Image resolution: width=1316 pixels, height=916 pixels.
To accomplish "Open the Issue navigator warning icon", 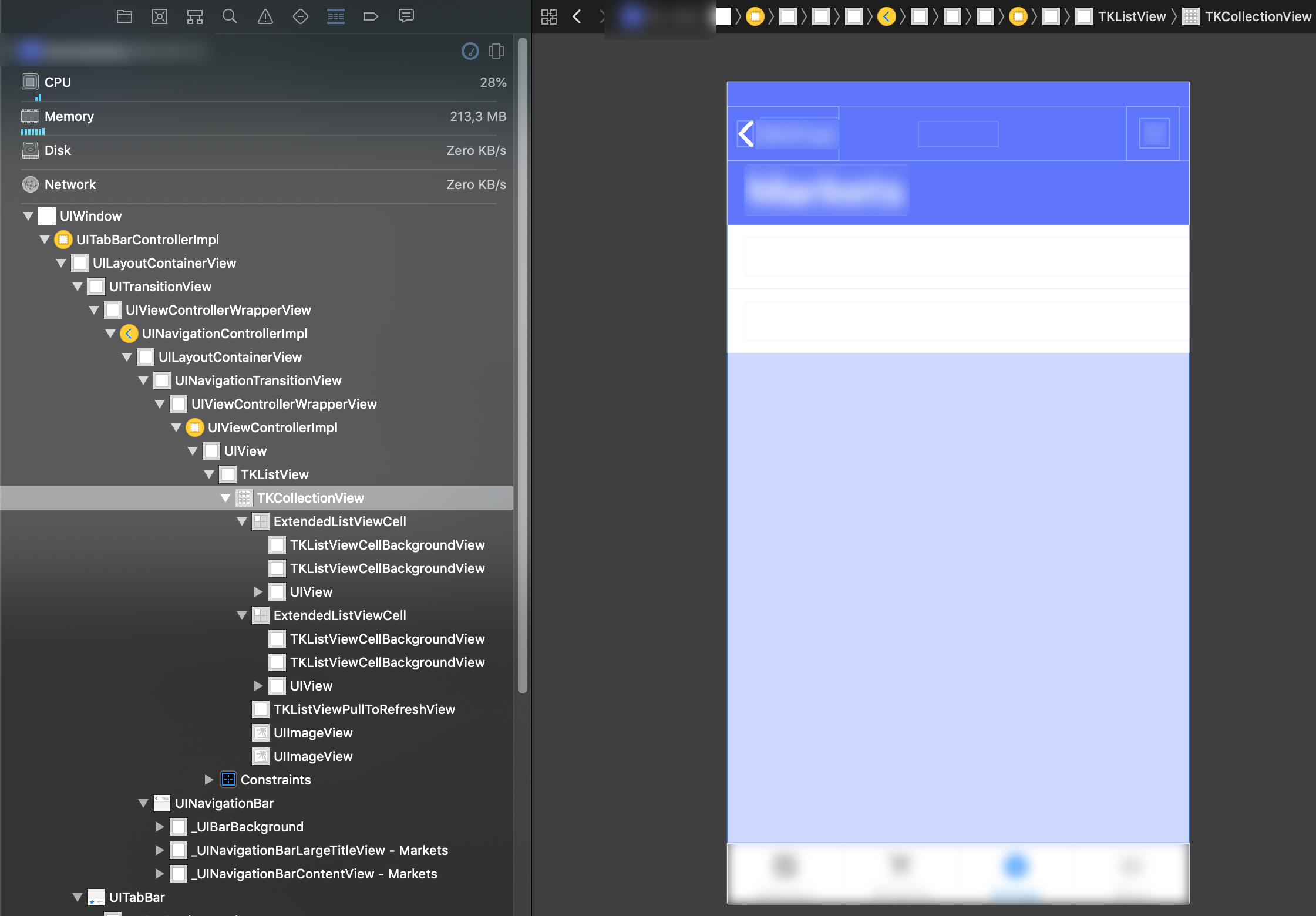I will pos(265,16).
